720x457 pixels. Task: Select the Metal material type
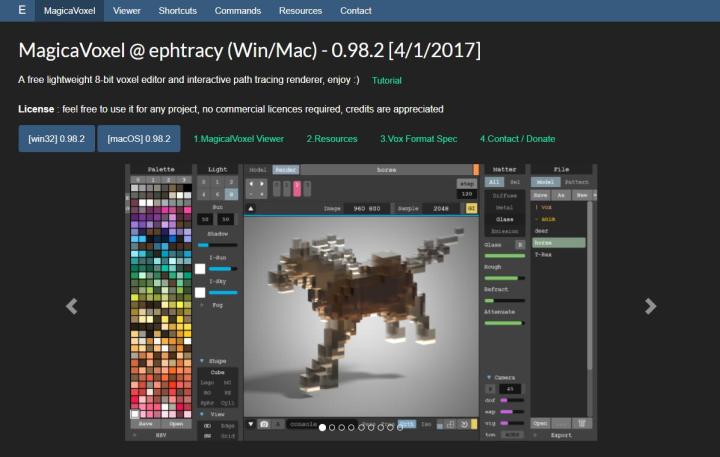505,208
